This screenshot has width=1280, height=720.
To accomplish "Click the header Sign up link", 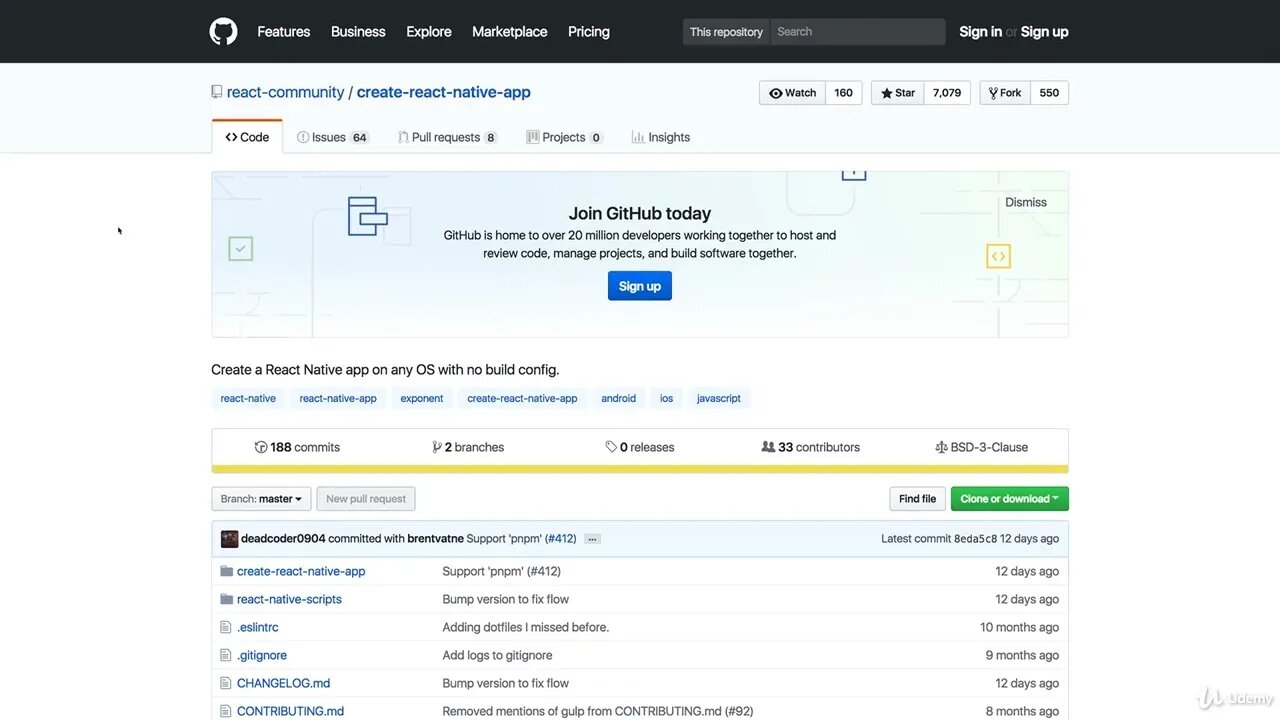I will tap(1045, 31).
